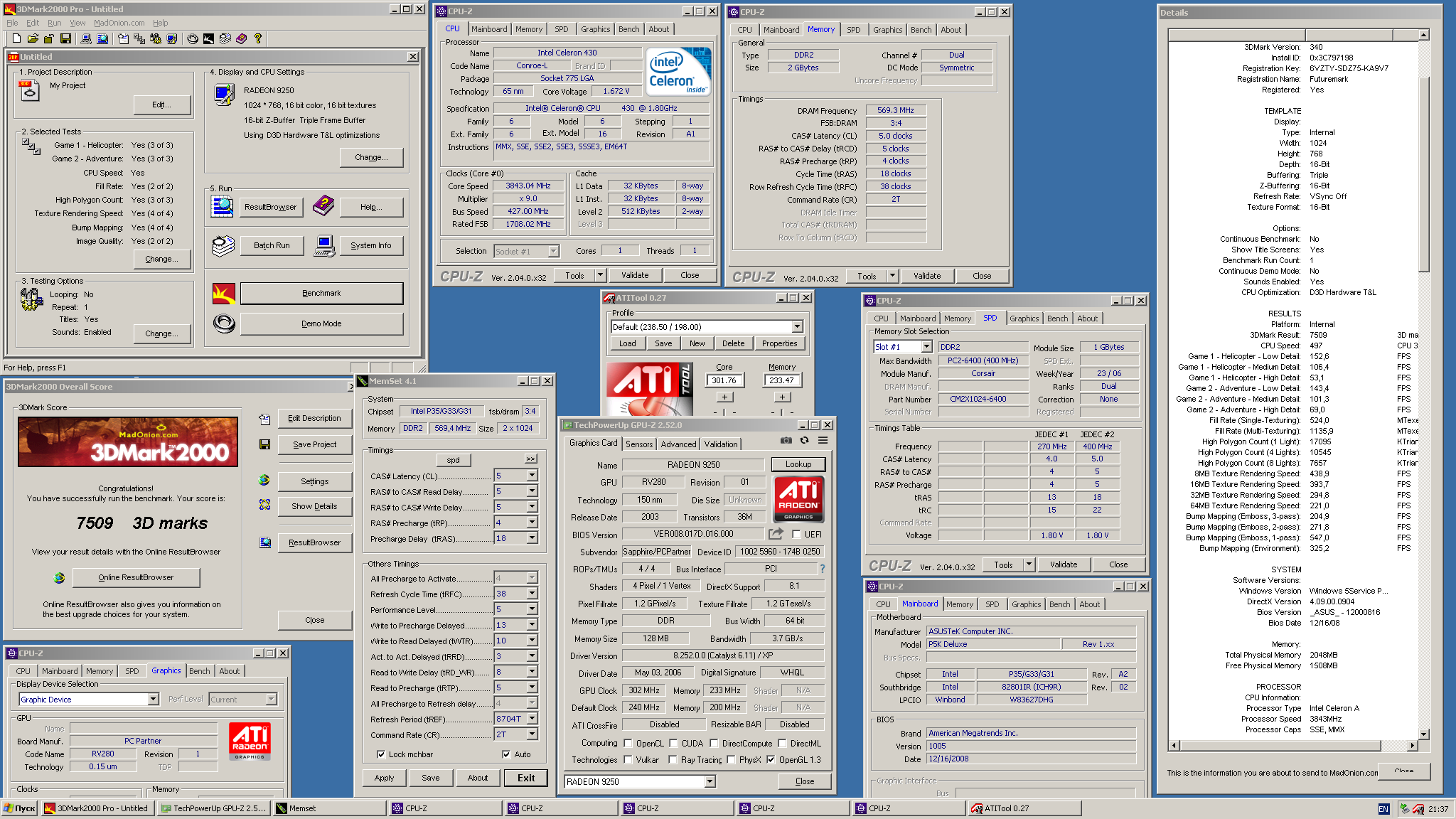Click Save floppy icon in 3DMark toolbar

65,38
